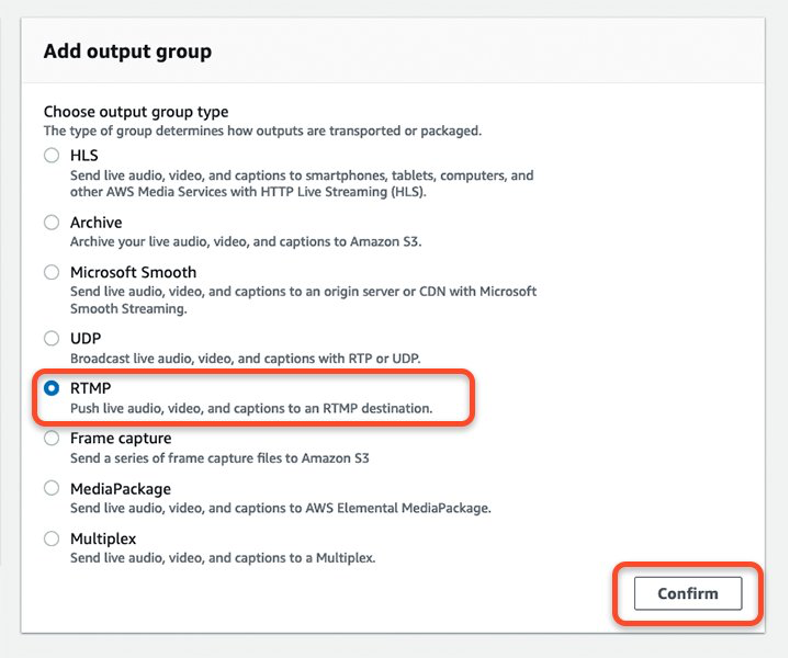Pick the Microsoft Smooth radio button
This screenshot has width=789, height=658.
[x=51, y=272]
